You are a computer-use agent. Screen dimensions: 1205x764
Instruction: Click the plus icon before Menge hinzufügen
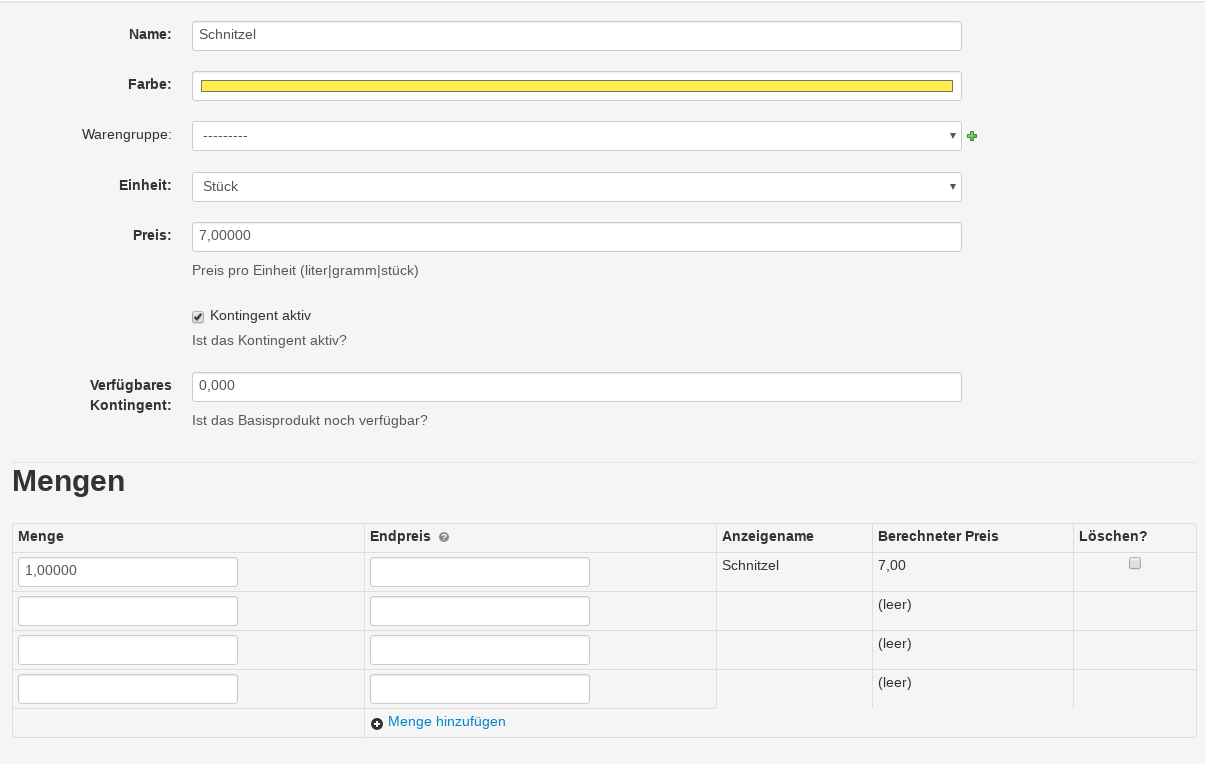(x=377, y=723)
